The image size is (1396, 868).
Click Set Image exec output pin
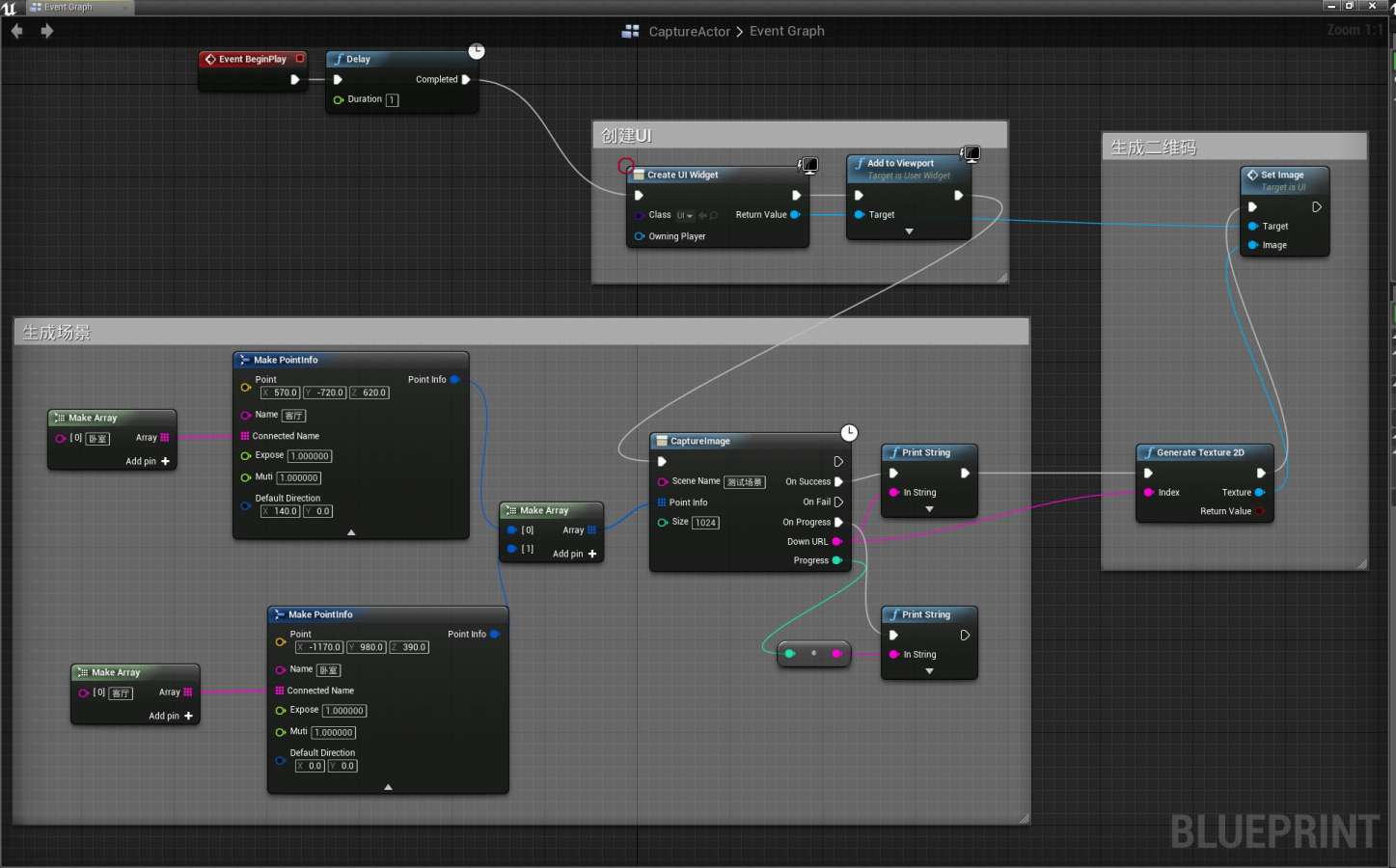click(1316, 206)
